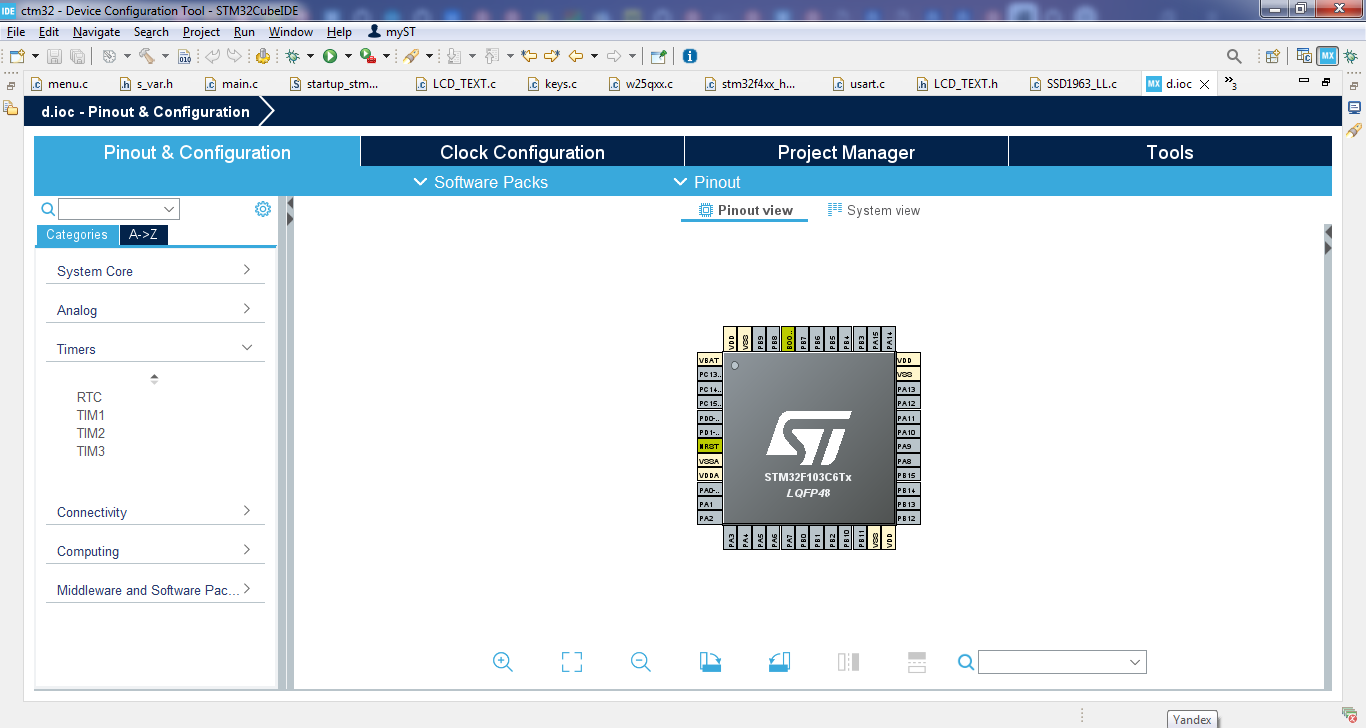Select TIM3 in the Timers list
This screenshot has height=728, width=1366.
tap(90, 451)
